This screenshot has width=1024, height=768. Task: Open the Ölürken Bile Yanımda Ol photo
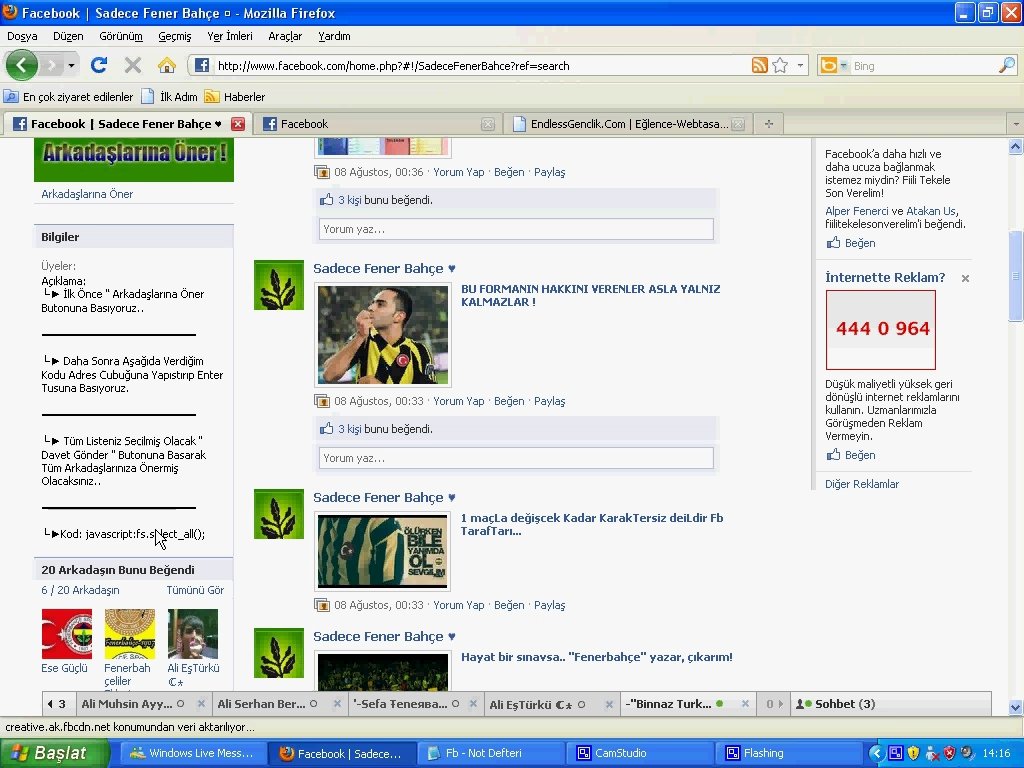(x=383, y=551)
